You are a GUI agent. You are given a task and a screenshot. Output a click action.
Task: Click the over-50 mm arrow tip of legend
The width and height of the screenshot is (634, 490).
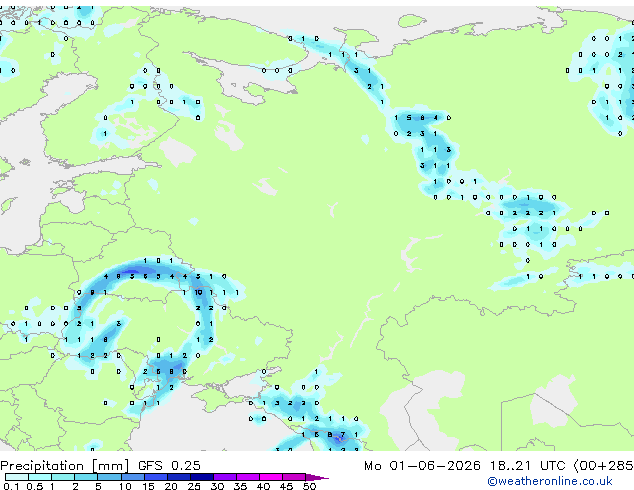(317, 477)
